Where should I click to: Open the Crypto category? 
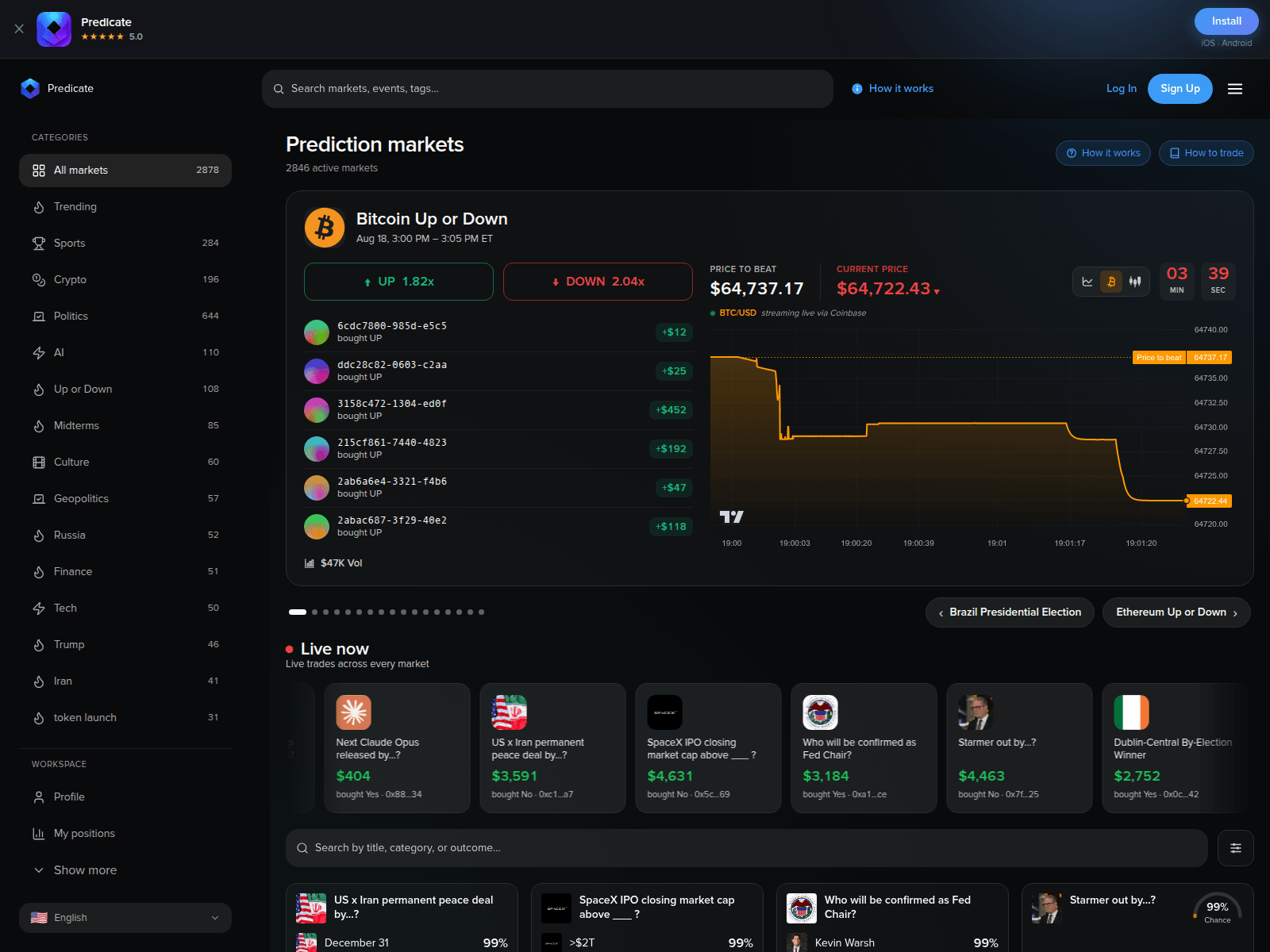[125, 280]
